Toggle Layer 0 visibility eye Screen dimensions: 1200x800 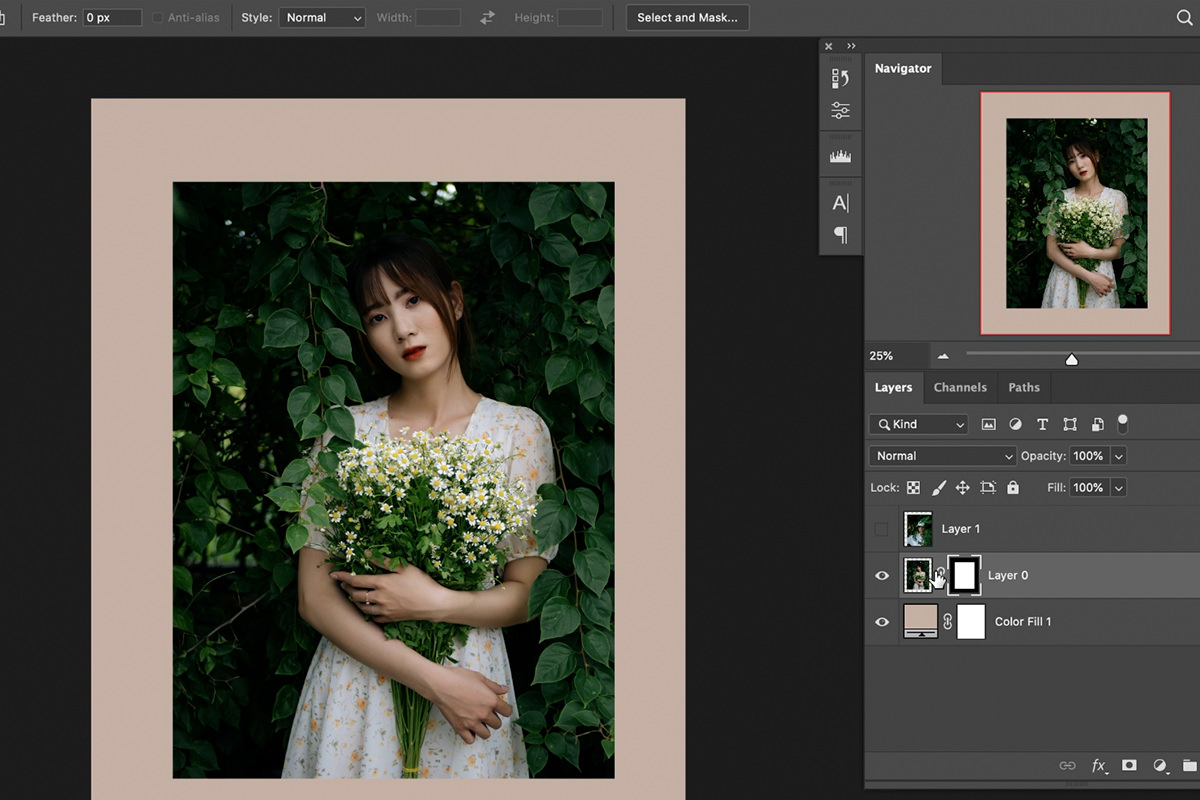click(881, 575)
